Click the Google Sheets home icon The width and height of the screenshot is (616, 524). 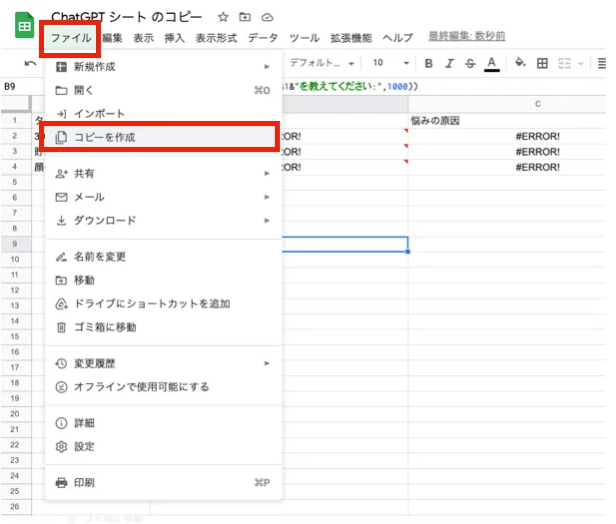24,26
